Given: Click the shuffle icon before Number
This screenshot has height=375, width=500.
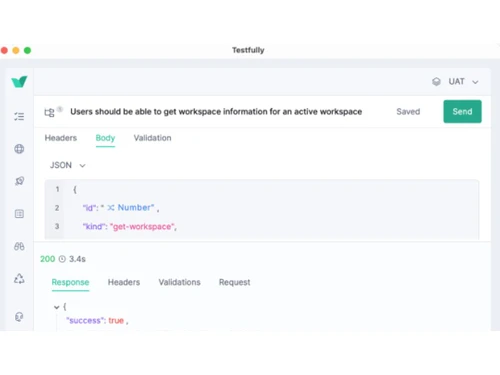Looking at the screenshot, I should tap(111, 208).
